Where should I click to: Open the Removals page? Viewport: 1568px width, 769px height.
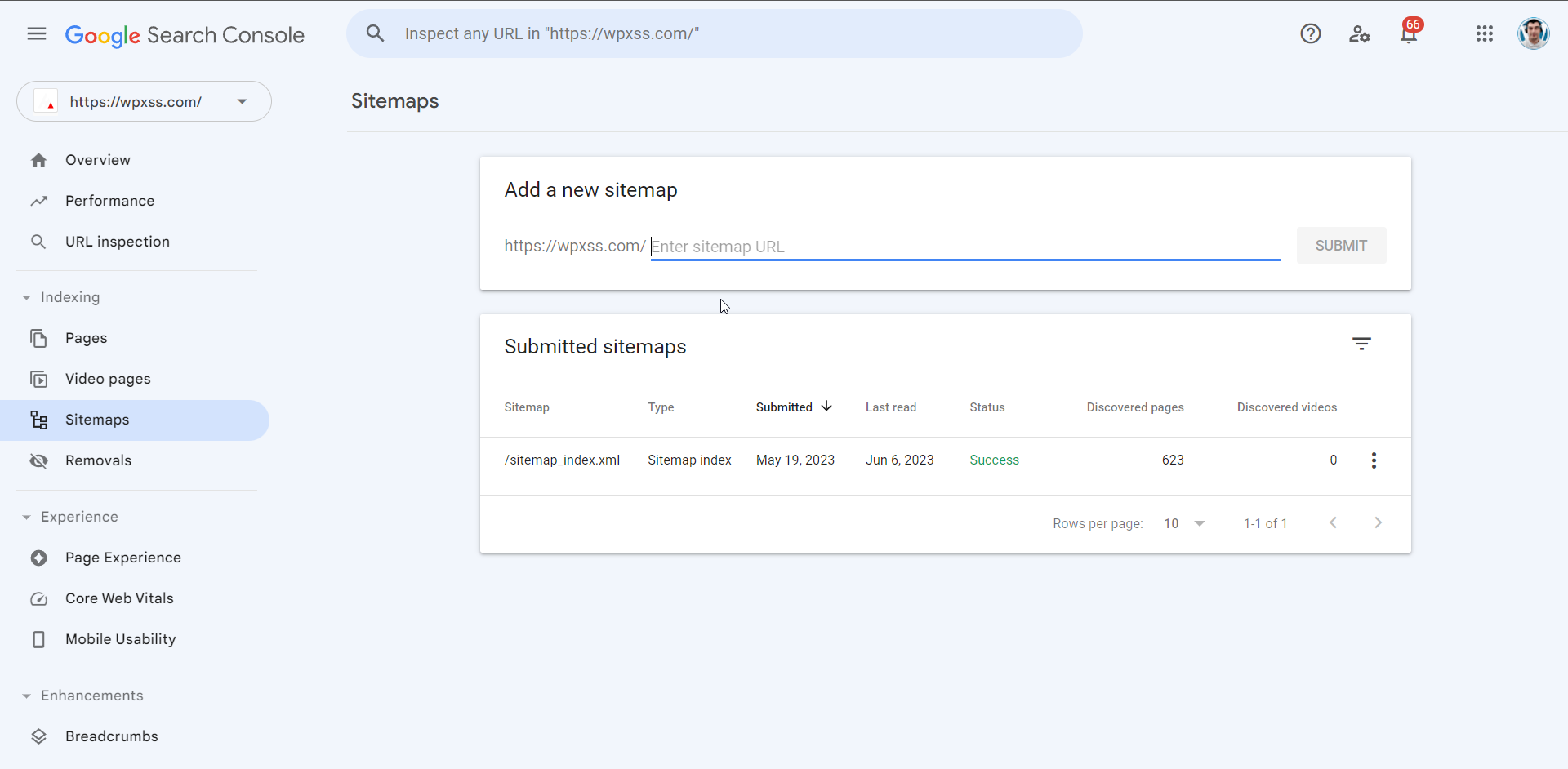[x=99, y=460]
